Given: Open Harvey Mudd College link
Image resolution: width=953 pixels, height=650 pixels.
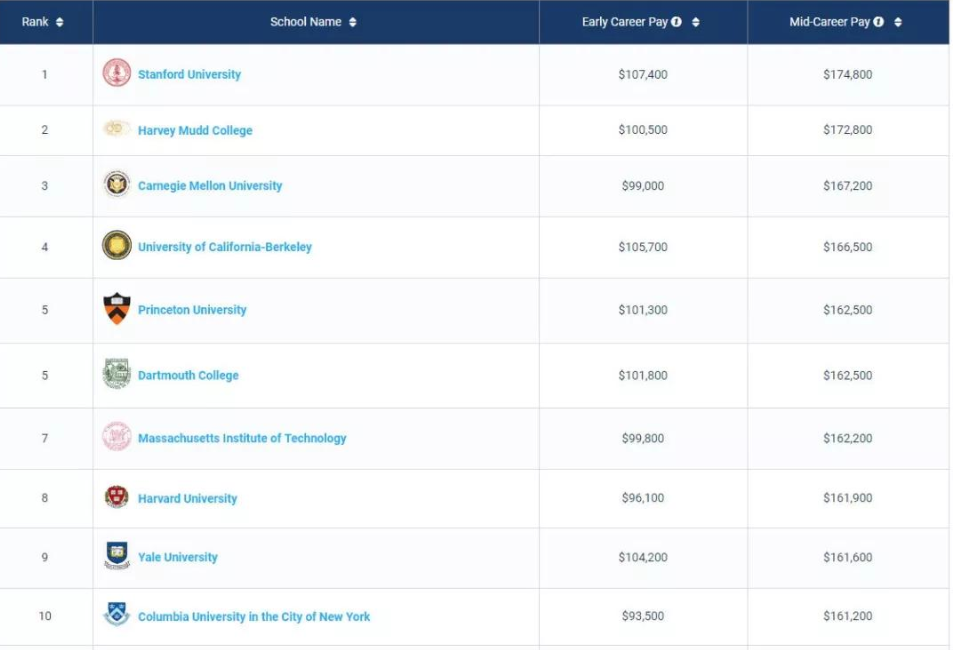Looking at the screenshot, I should 194,130.
